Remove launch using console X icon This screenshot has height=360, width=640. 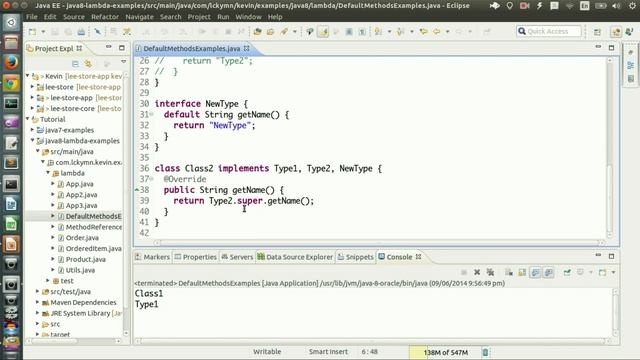[477, 272]
